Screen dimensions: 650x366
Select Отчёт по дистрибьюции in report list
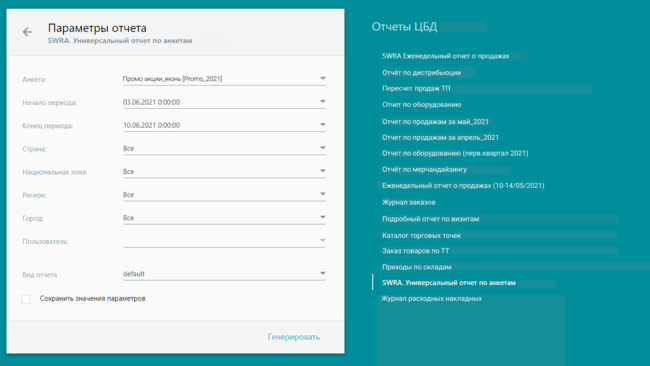[422, 73]
